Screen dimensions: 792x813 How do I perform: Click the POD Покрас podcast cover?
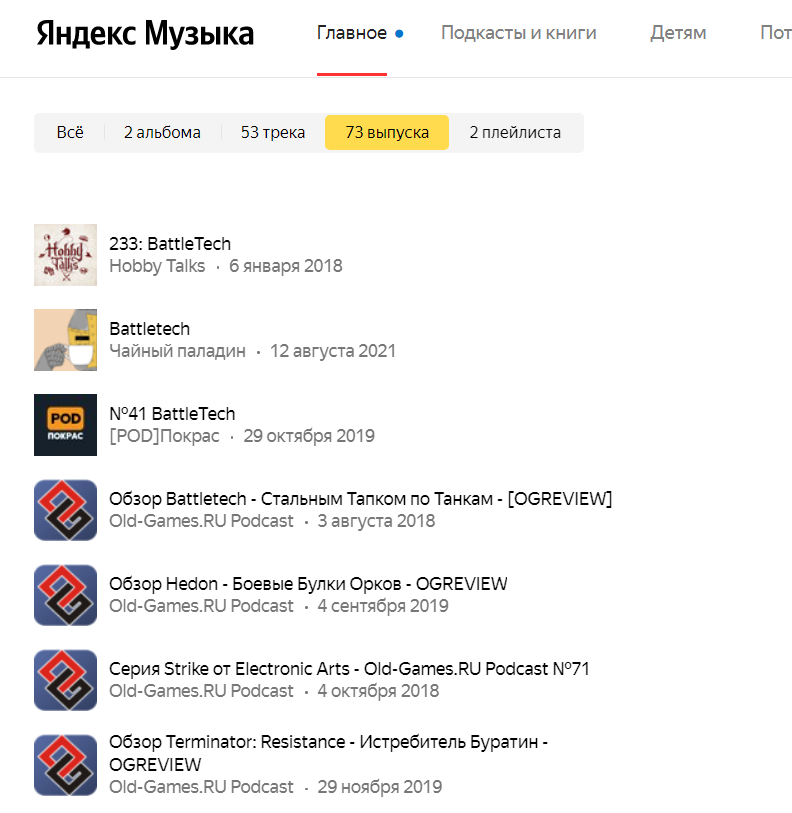coord(65,425)
